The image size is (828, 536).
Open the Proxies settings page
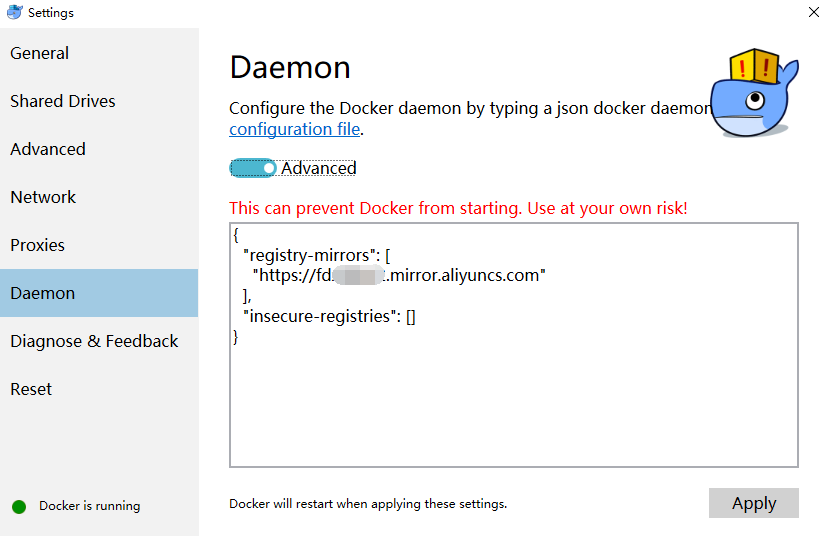(x=37, y=245)
